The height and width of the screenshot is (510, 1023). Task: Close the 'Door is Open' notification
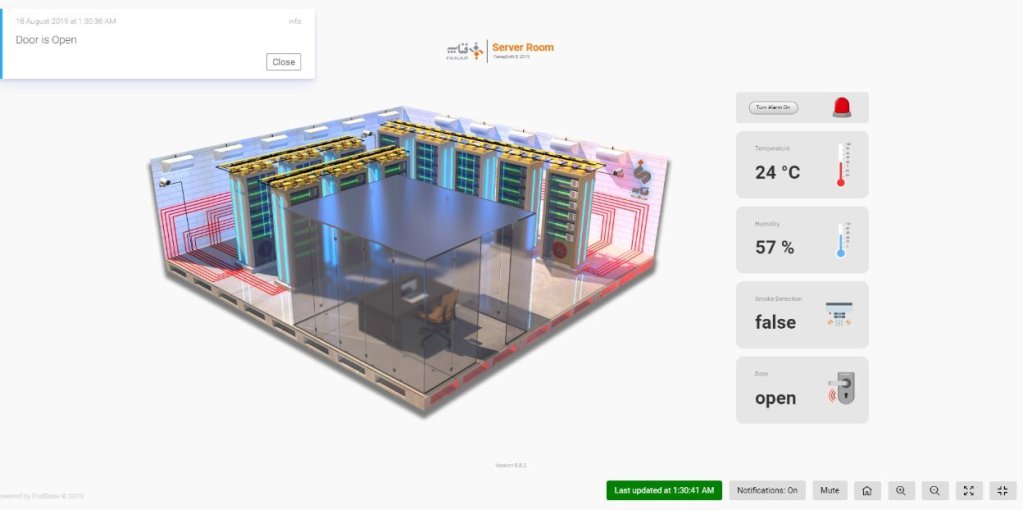pyautogui.click(x=283, y=62)
